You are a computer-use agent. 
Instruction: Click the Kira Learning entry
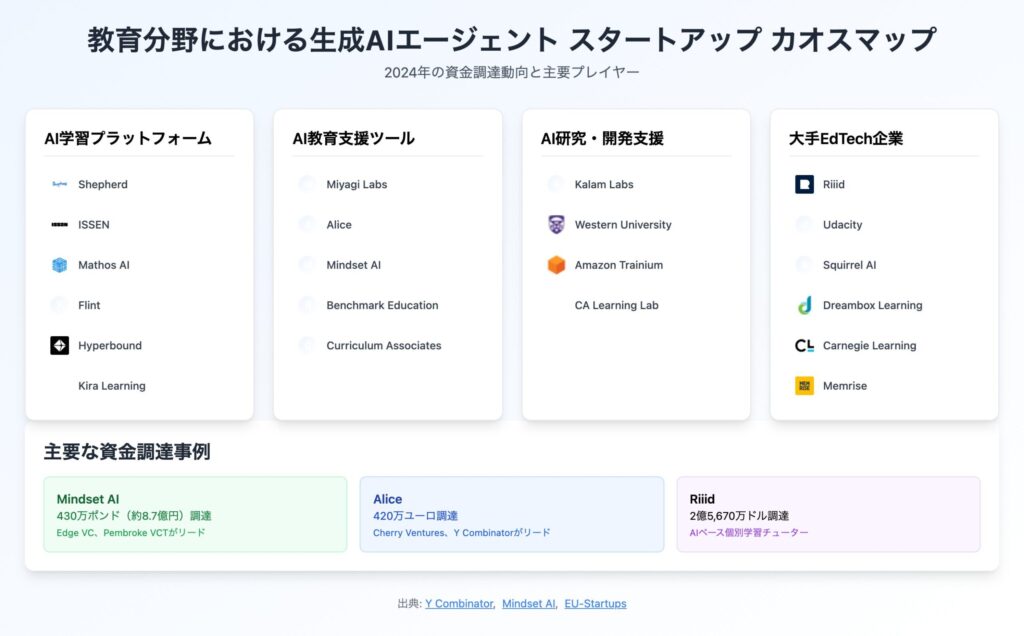[x=112, y=386]
